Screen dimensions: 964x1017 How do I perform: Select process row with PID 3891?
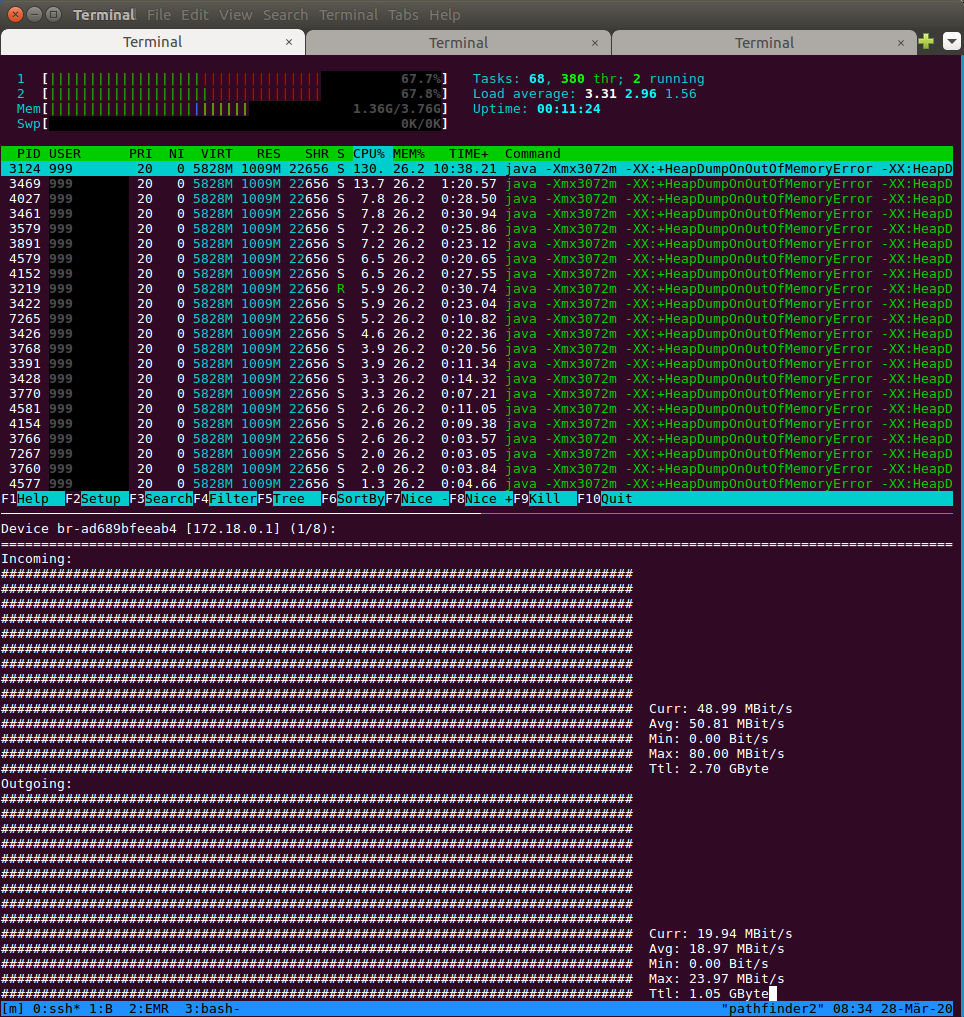[x=477, y=244]
